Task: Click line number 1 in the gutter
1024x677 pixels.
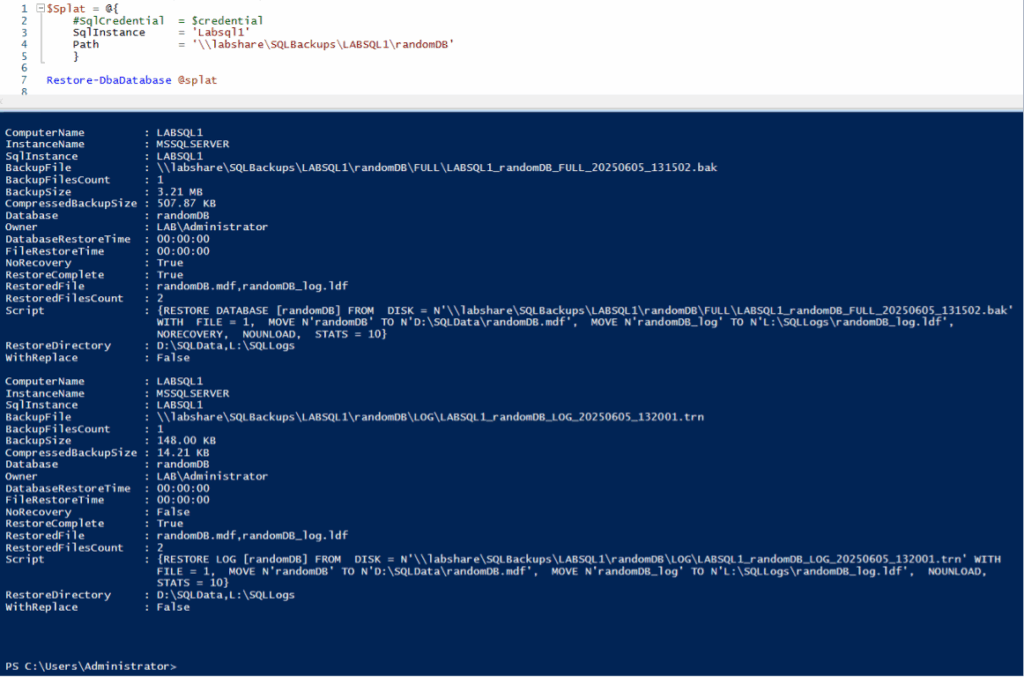Action: [23, 8]
